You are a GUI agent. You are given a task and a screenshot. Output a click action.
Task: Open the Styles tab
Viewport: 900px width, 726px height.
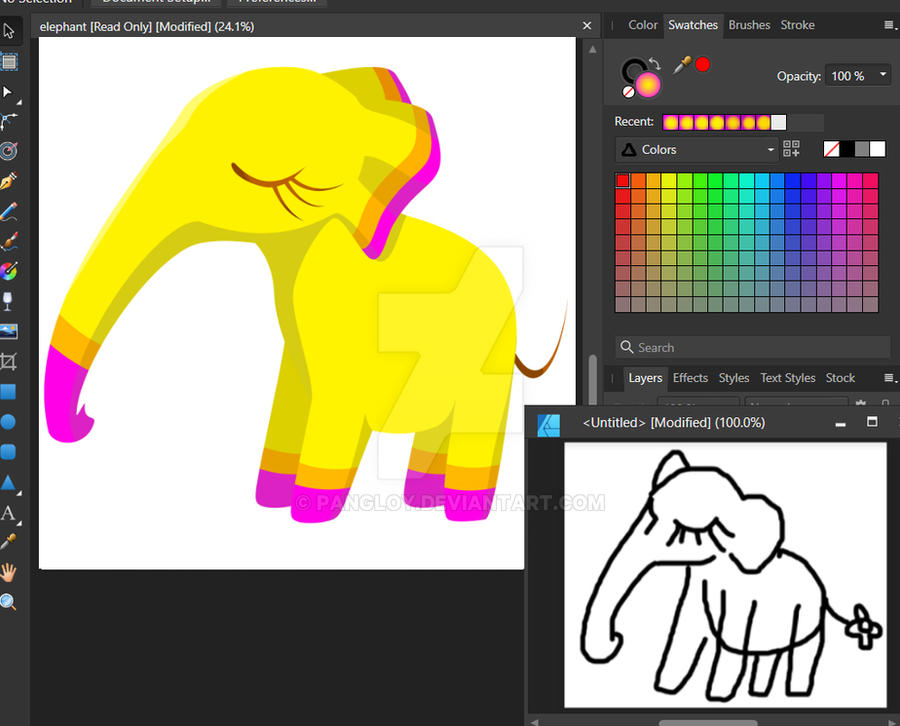pyautogui.click(x=734, y=378)
